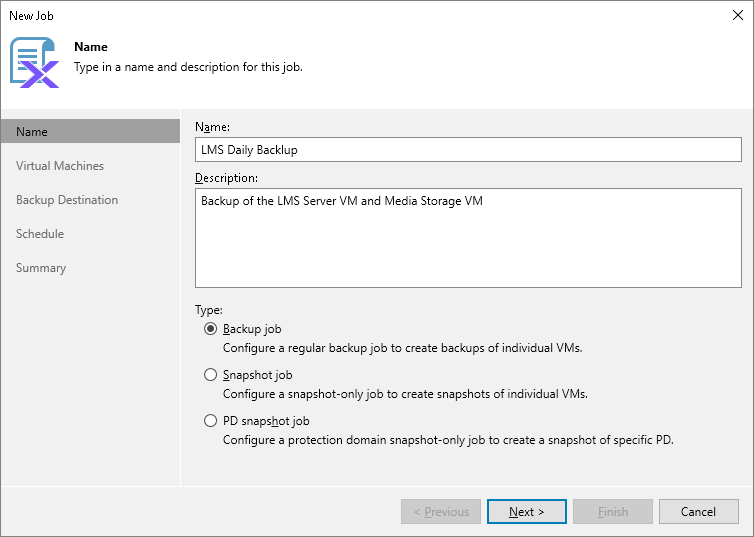Image resolution: width=754 pixels, height=537 pixels.
Task: Click the Finish button
Action: (x=612, y=512)
